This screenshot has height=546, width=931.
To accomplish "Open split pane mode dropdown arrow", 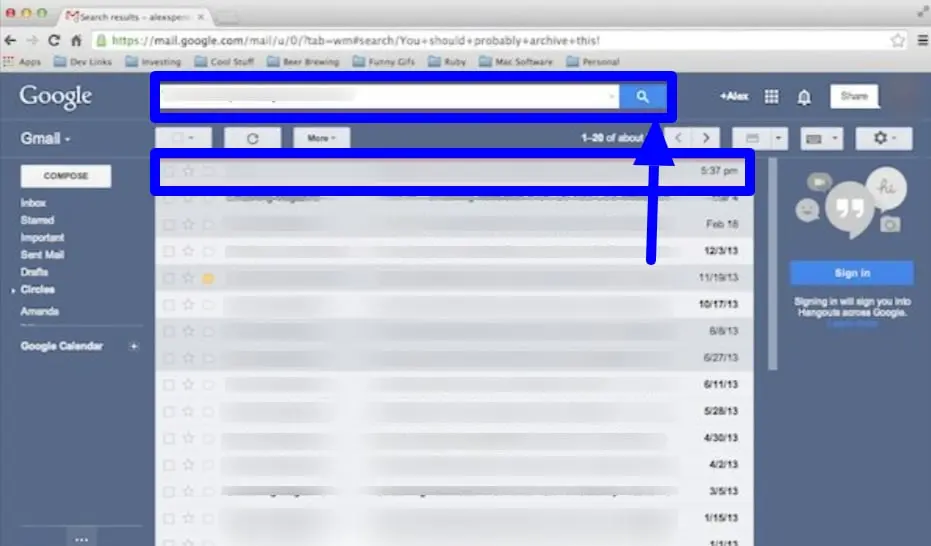I will pos(778,138).
